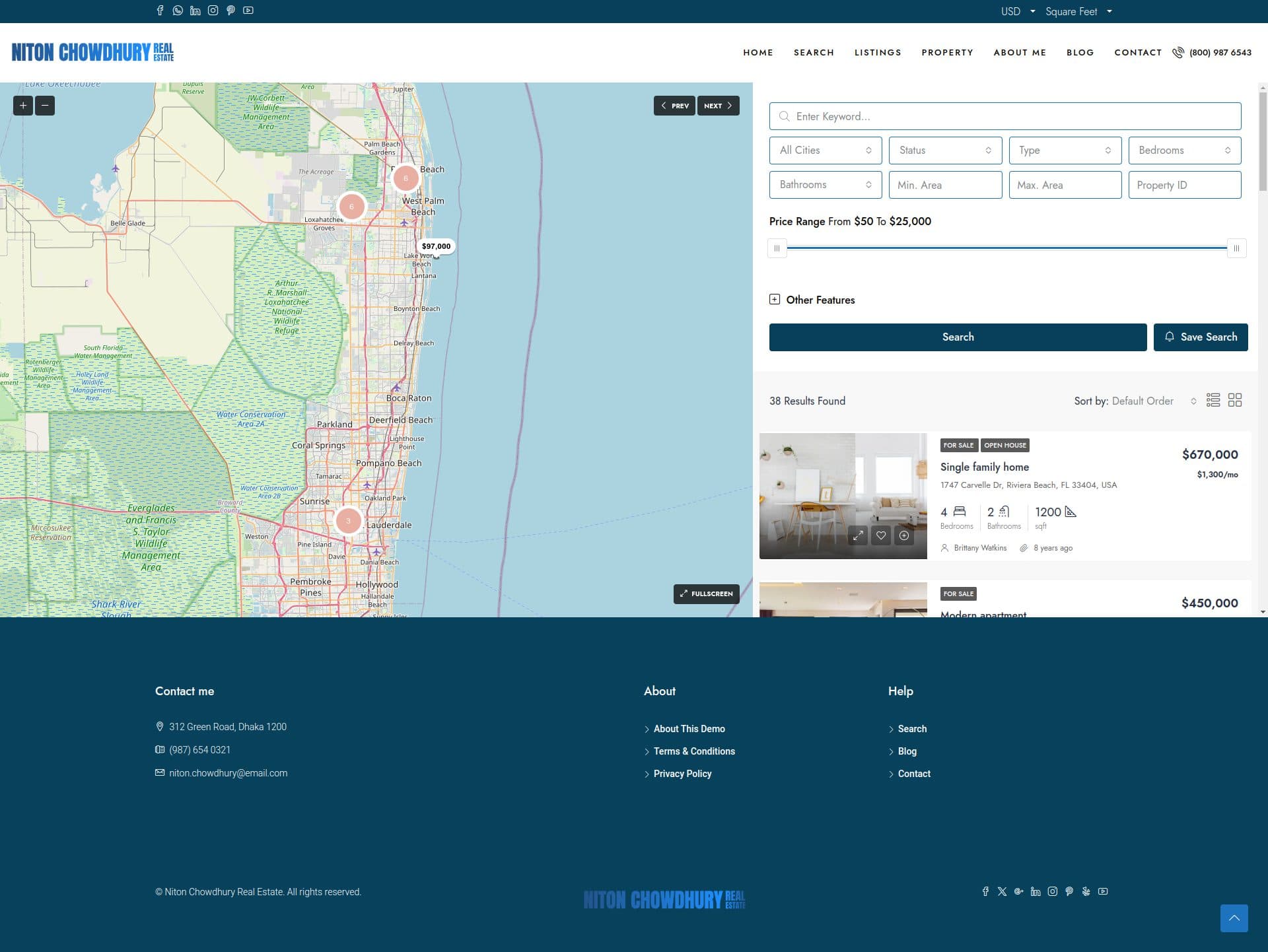This screenshot has width=1268, height=952.
Task: Open the All Cities dropdown
Action: coord(825,150)
